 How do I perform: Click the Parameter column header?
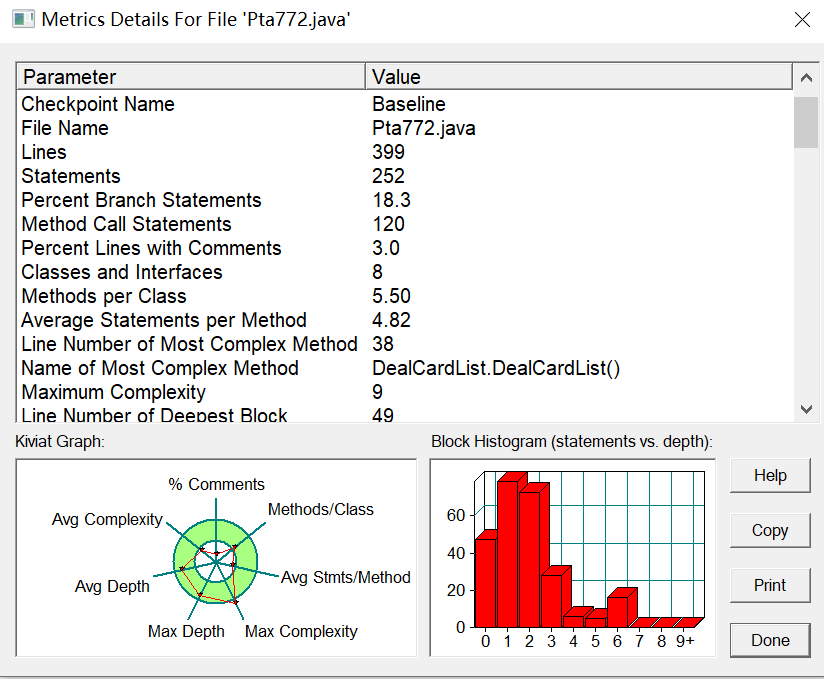191,77
